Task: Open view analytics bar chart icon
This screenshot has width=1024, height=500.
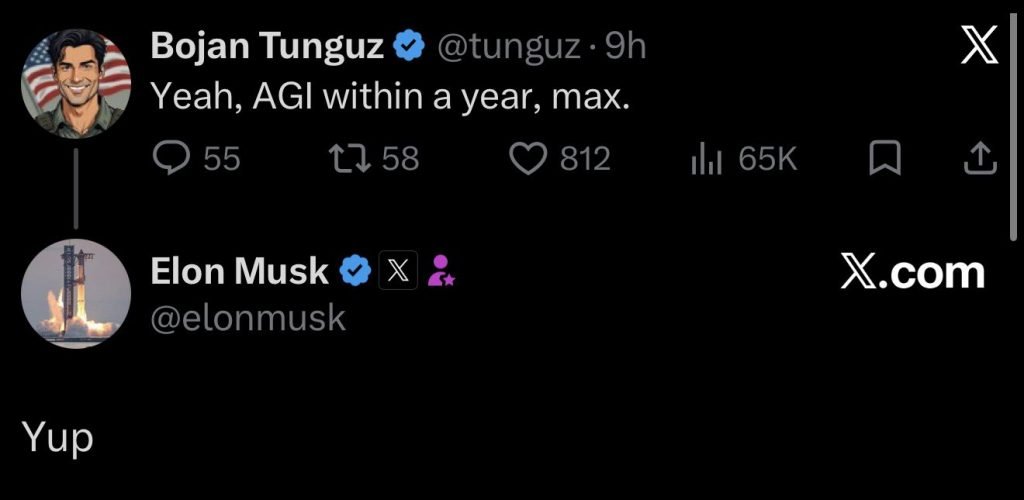Action: point(706,160)
